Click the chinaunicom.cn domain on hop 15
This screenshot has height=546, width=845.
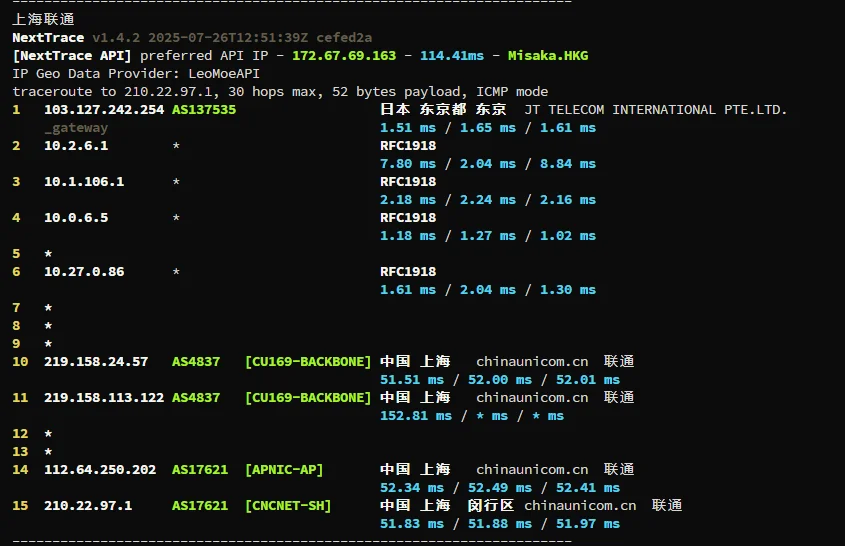[x=580, y=505]
